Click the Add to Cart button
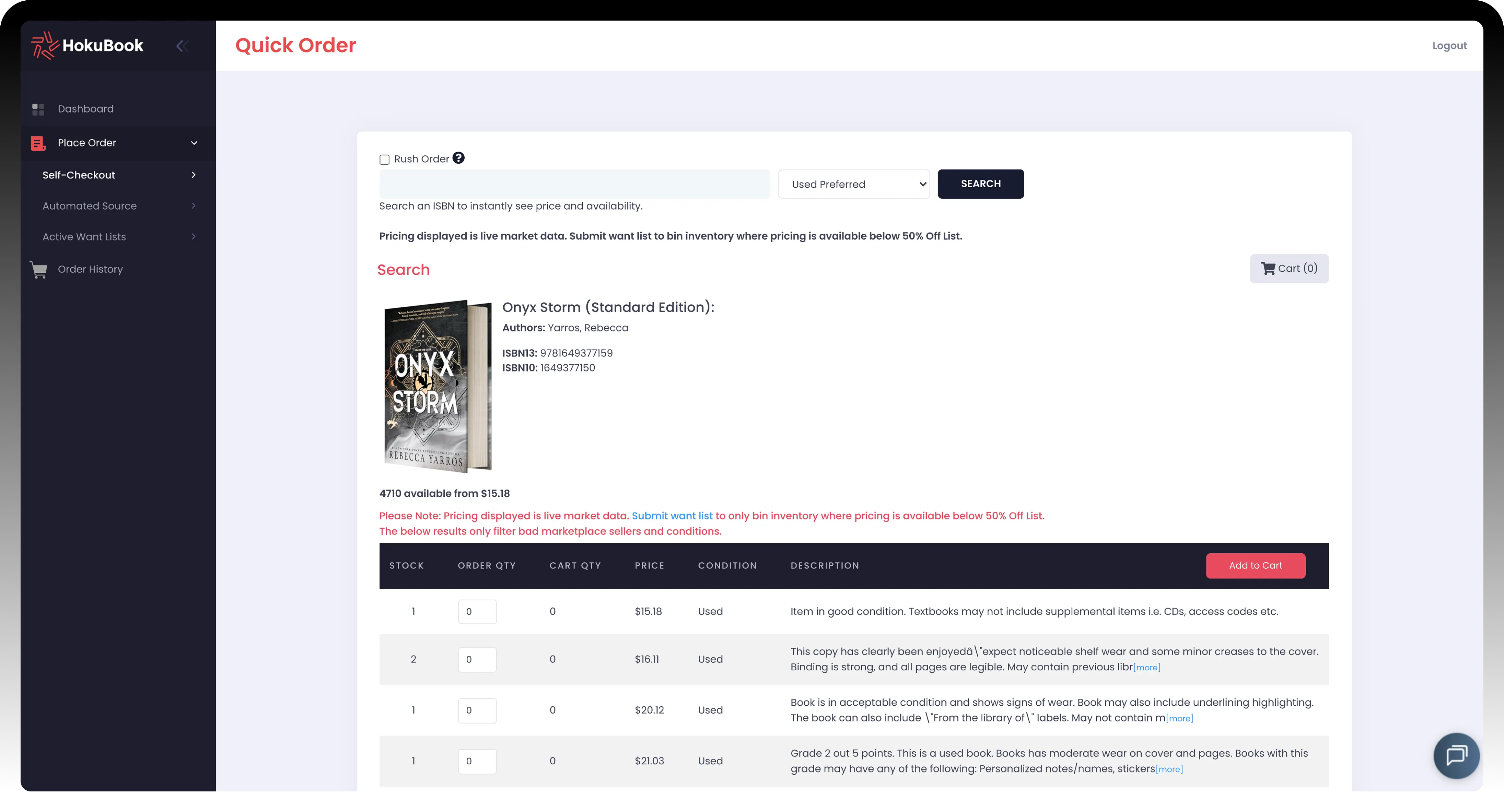The width and height of the screenshot is (1504, 812). point(1255,566)
